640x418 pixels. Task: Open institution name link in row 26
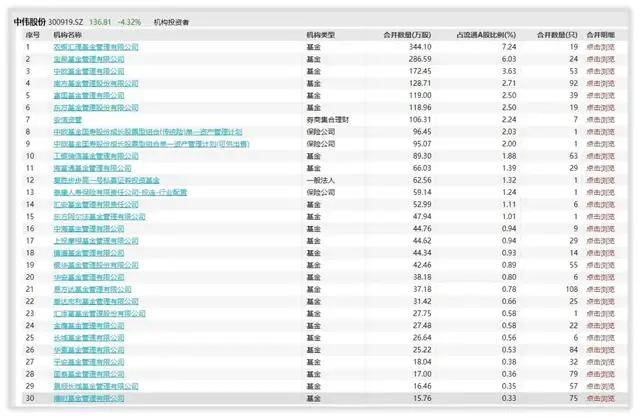89,350
